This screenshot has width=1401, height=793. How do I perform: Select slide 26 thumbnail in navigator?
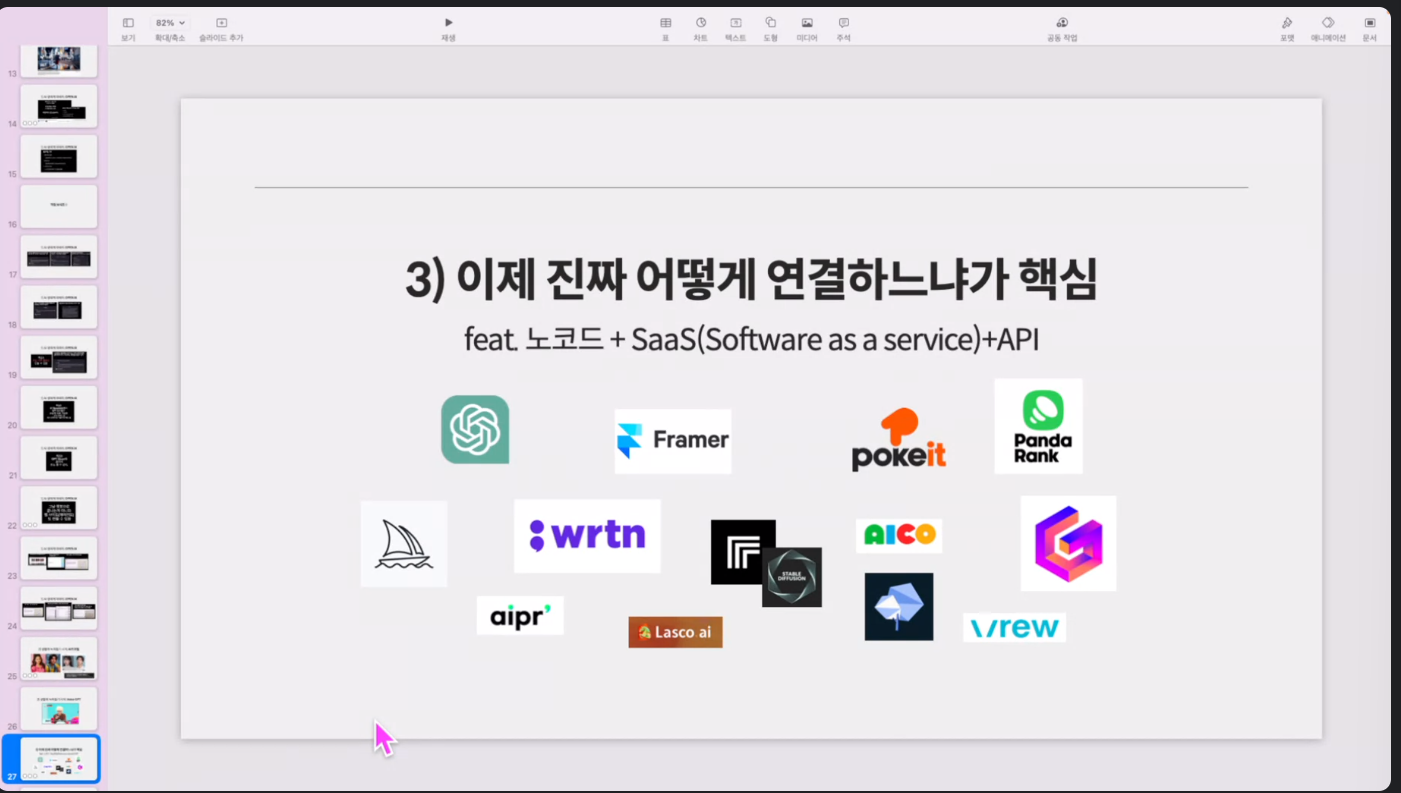59,709
